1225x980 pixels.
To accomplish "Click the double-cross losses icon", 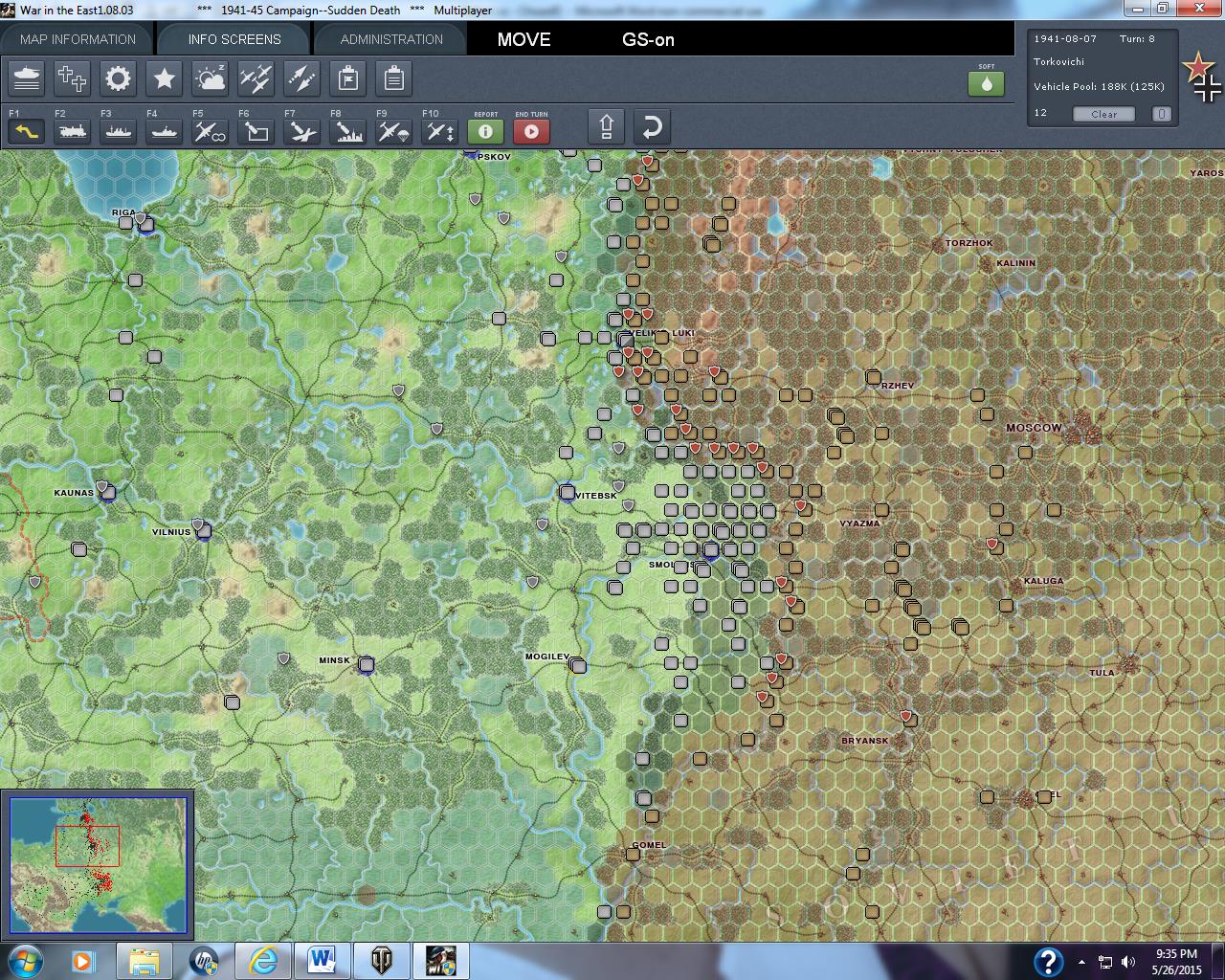I will [73, 78].
